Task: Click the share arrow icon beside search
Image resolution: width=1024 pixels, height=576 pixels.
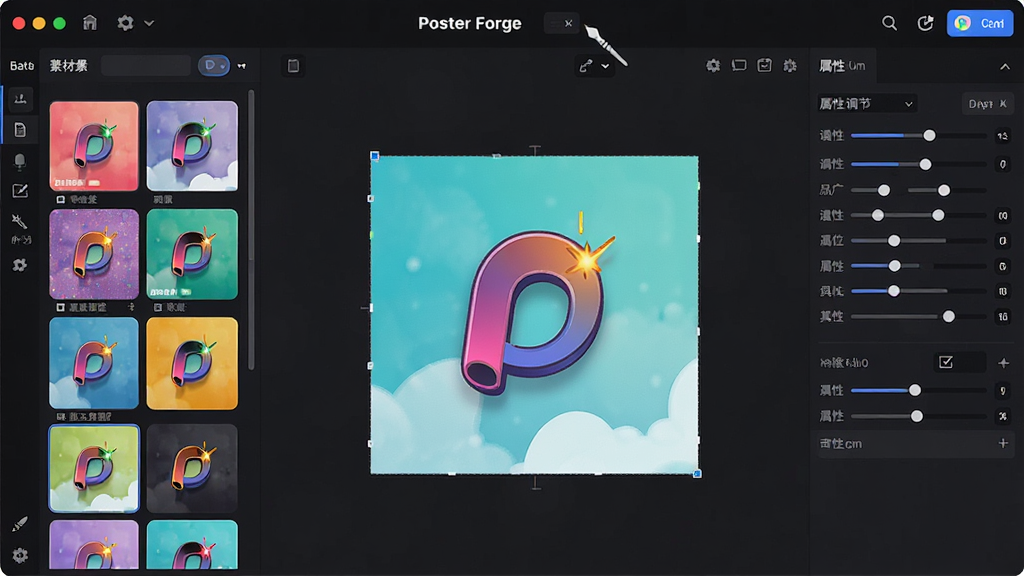Action: pyautogui.click(x=925, y=23)
